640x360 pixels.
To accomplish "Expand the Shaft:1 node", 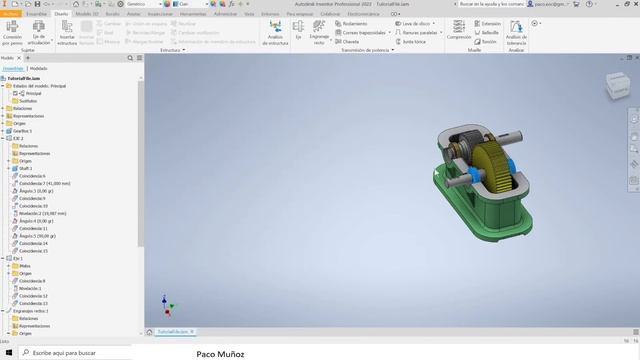I will point(9,169).
